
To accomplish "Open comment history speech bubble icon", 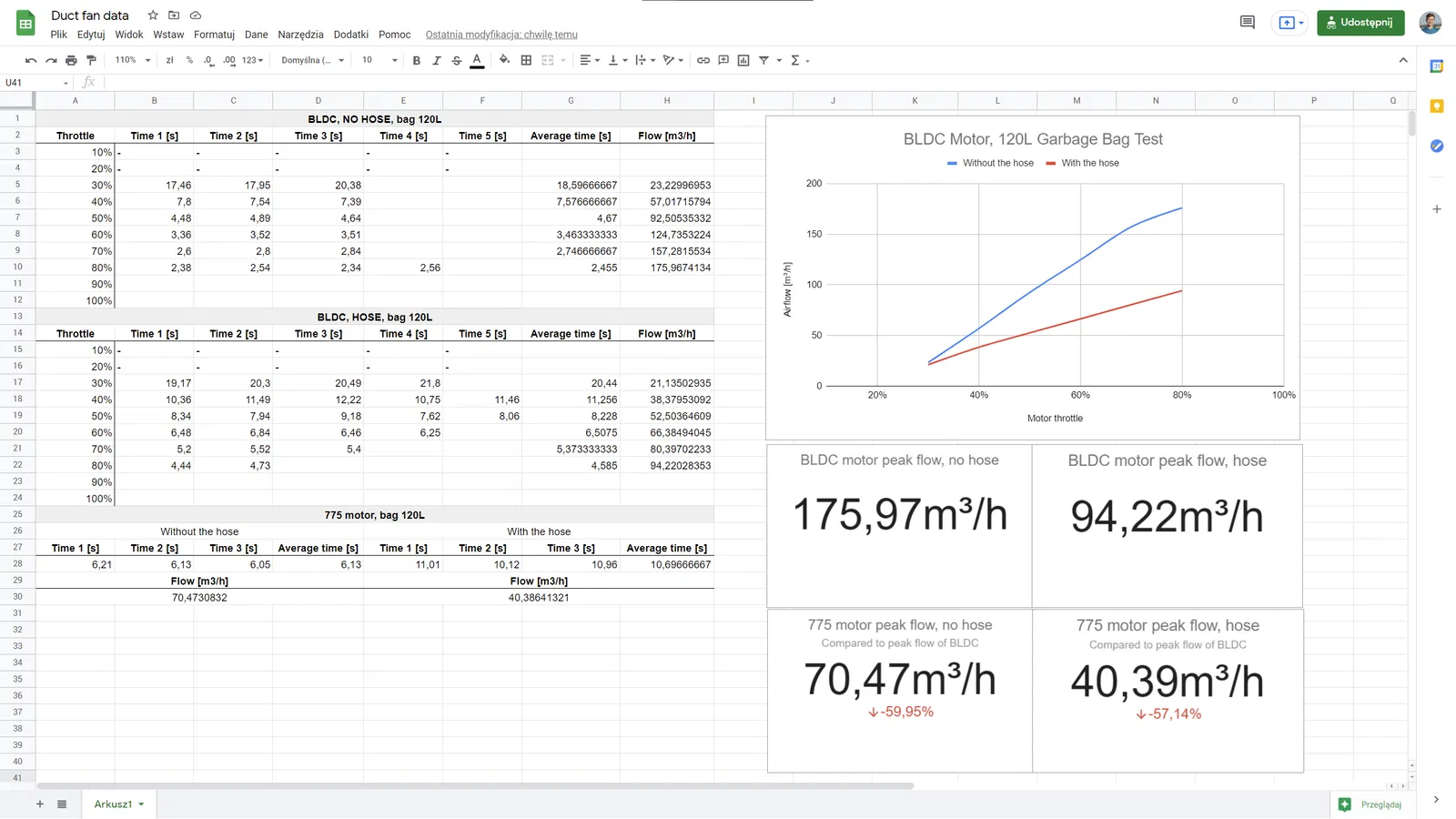I will coord(1247,23).
